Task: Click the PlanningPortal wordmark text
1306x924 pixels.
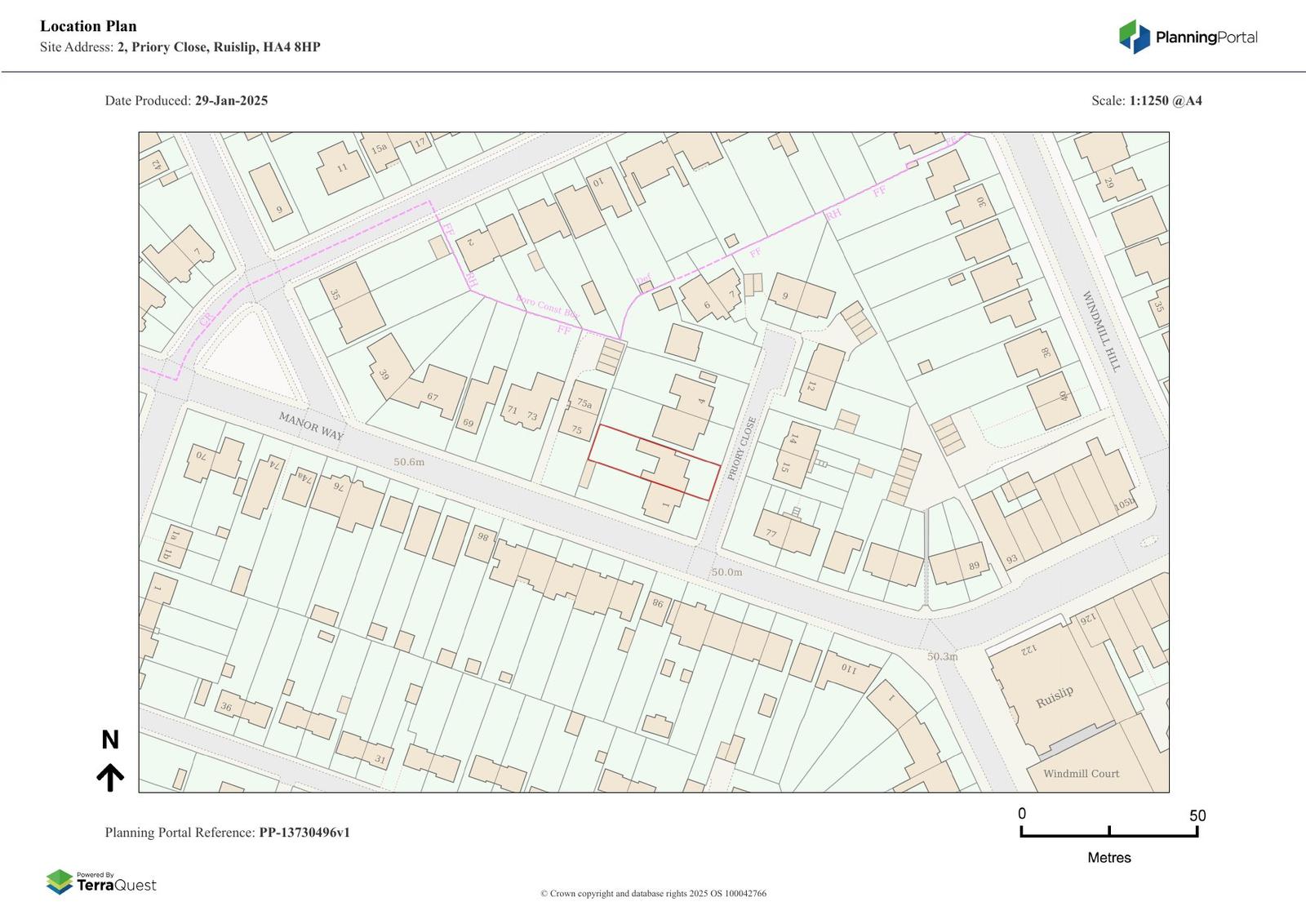Action: 1206,38
